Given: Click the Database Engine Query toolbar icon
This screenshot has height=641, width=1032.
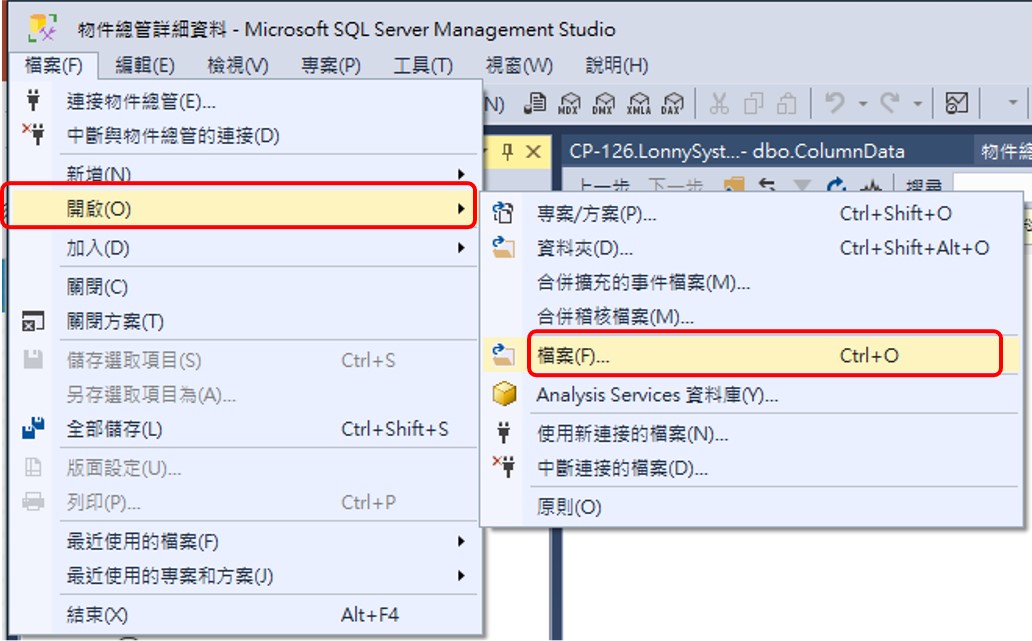Looking at the screenshot, I should coord(535,103).
